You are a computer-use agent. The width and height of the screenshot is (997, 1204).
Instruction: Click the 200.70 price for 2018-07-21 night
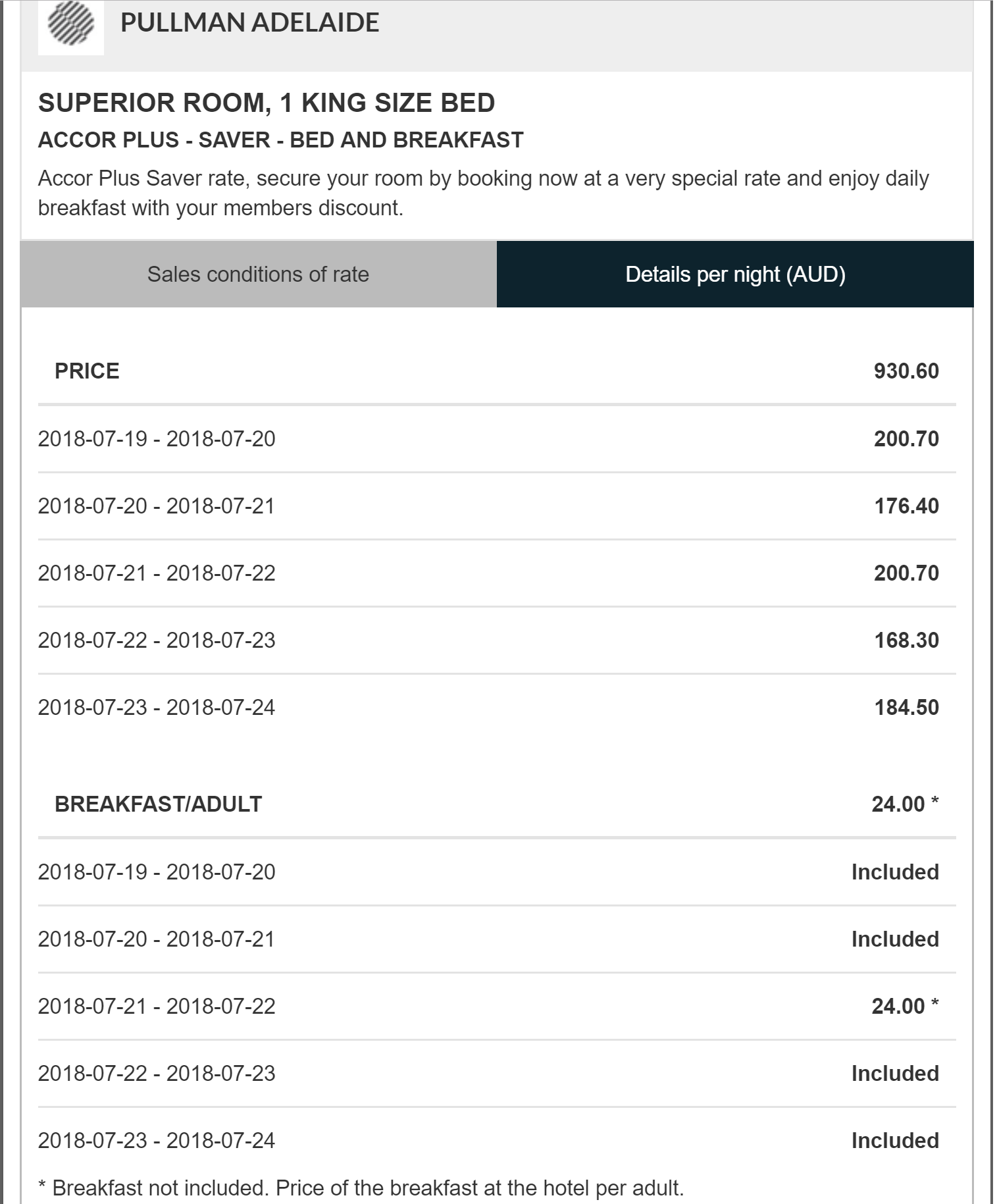coord(906,573)
